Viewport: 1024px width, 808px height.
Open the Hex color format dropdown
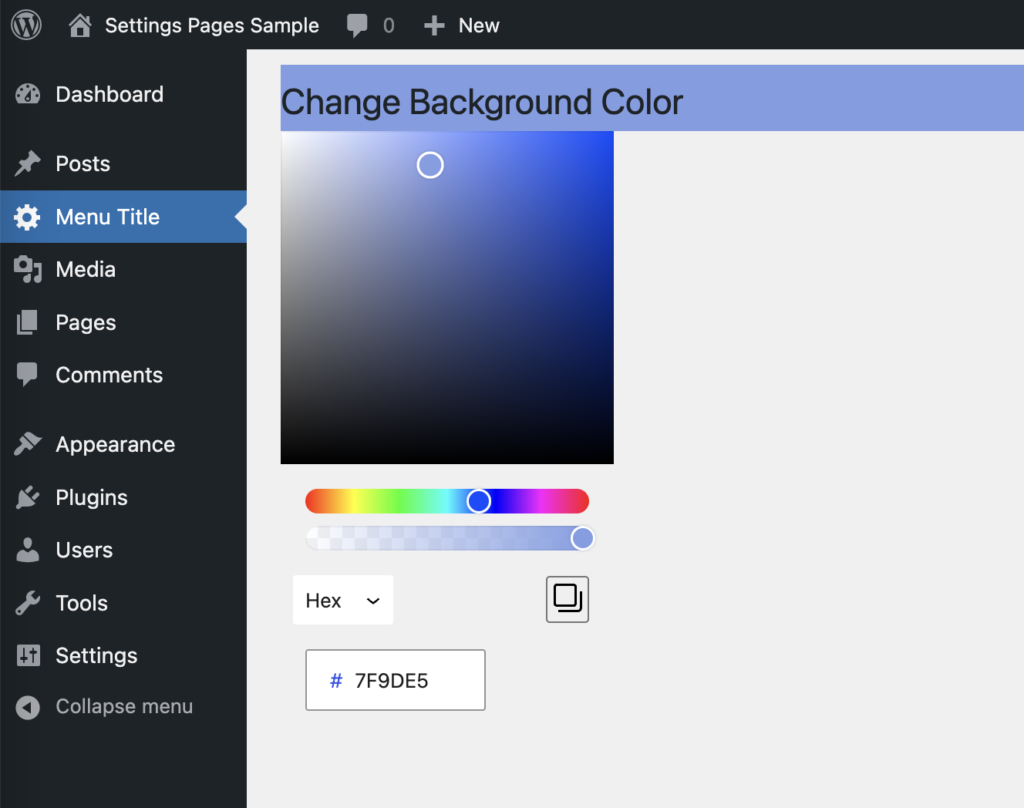343,600
